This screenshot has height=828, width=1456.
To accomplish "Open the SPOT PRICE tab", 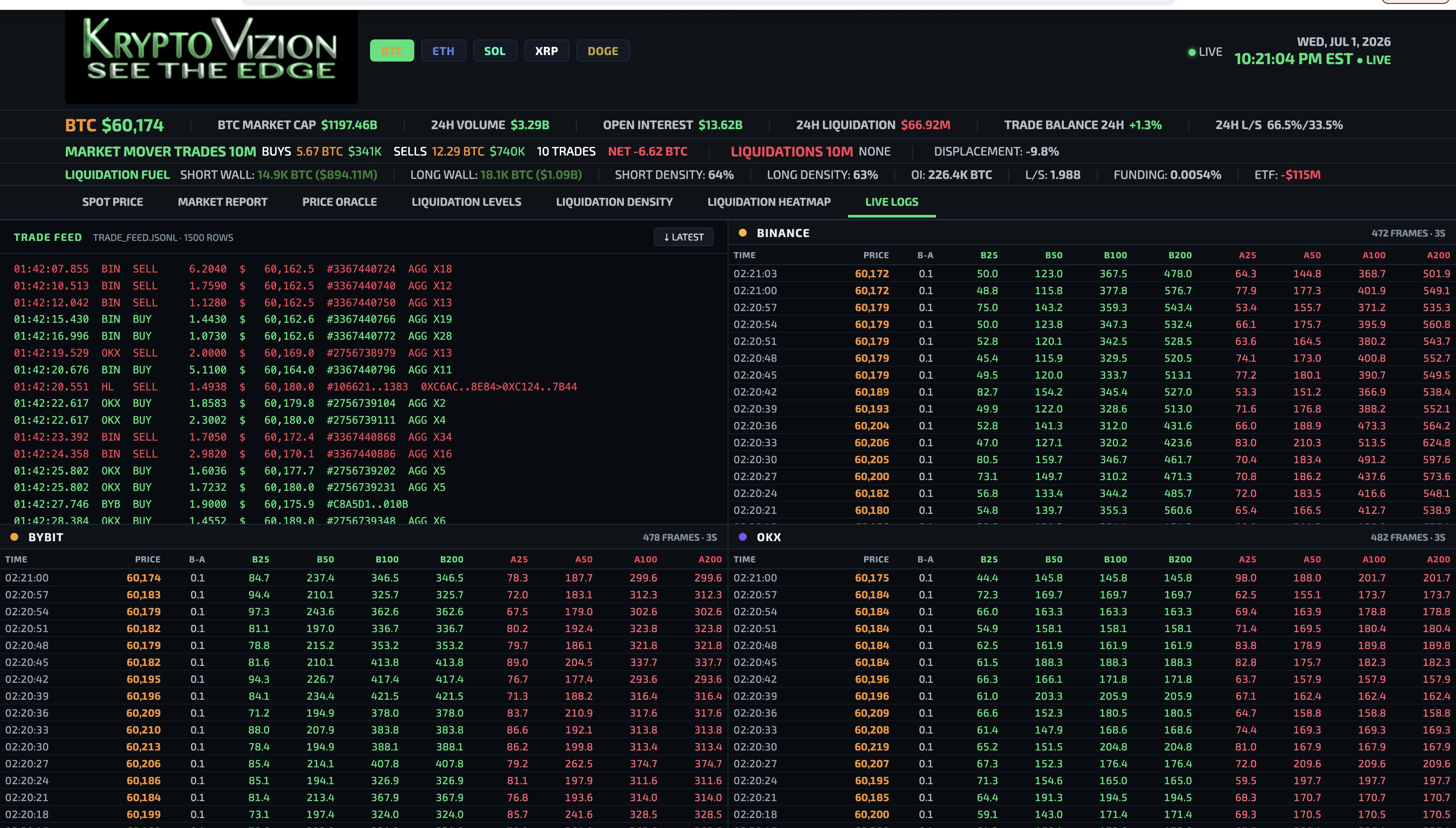I will [113, 202].
